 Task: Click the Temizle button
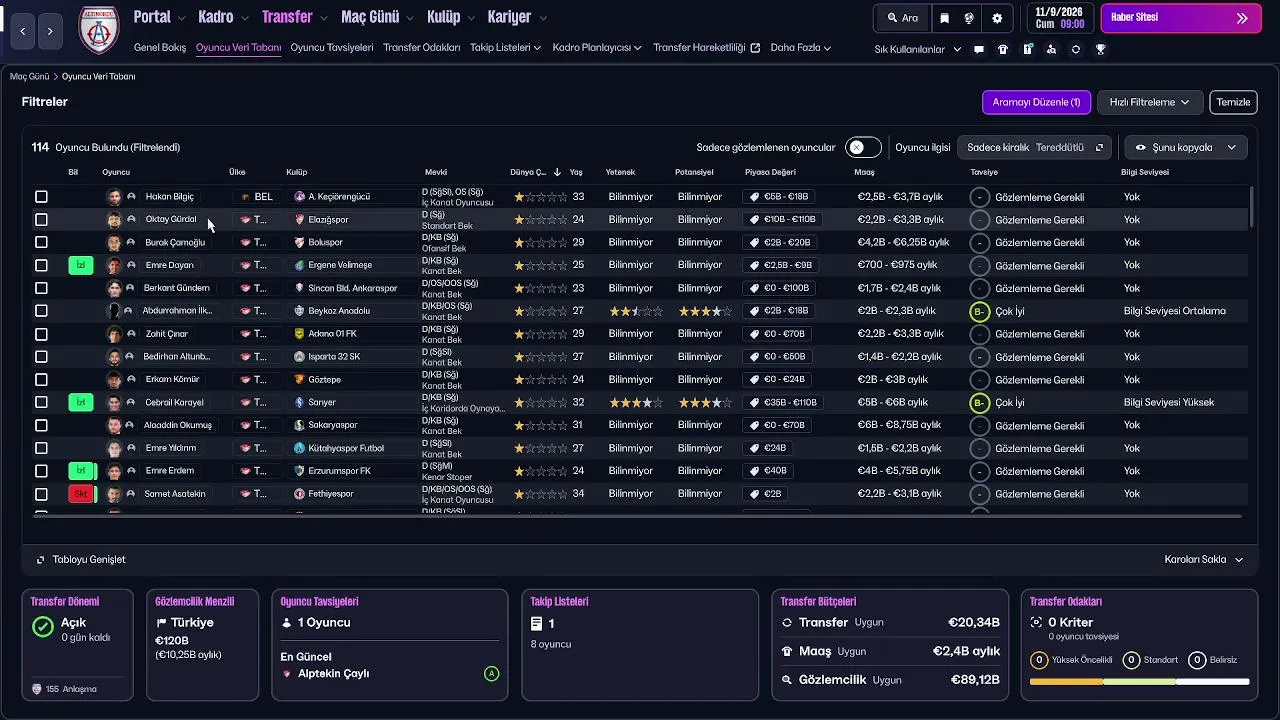coord(1233,102)
